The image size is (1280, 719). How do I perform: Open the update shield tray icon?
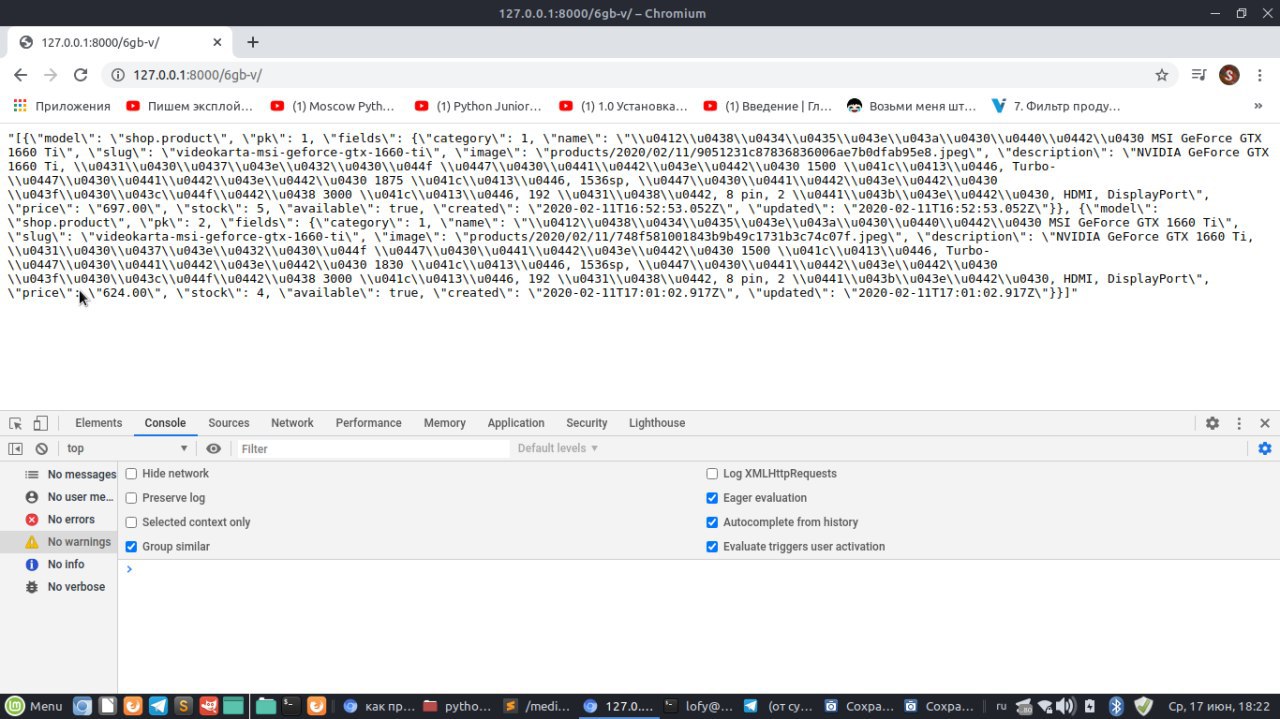click(1143, 706)
